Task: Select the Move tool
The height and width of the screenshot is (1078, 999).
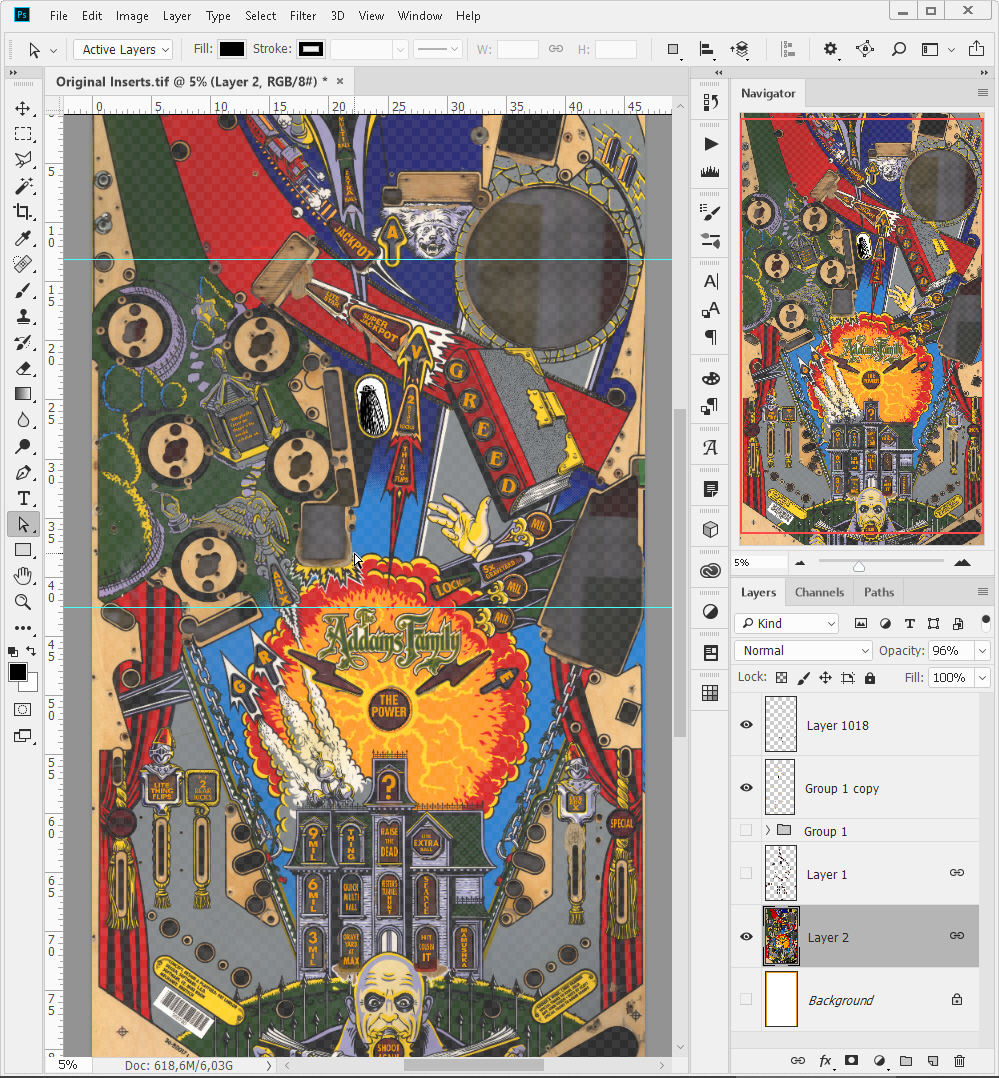Action: pos(22,108)
